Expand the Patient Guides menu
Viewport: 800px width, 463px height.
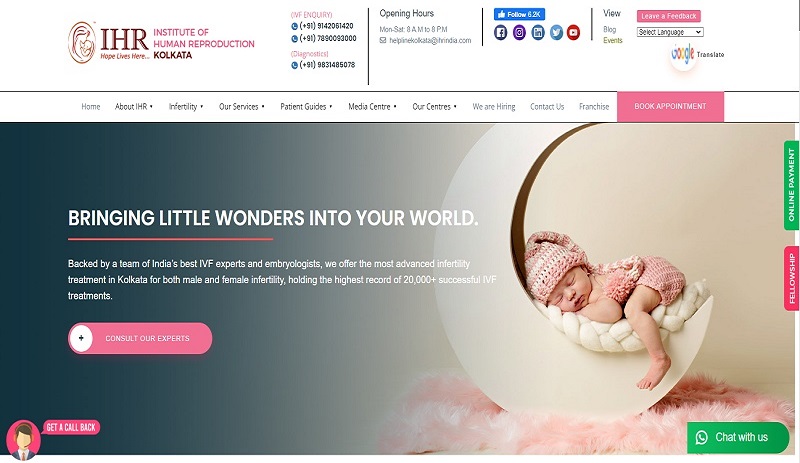(x=306, y=107)
